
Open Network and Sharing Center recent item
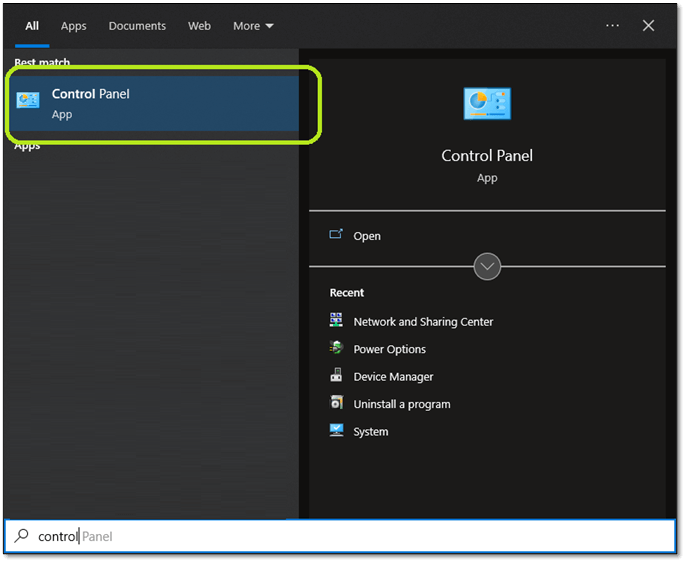click(423, 322)
